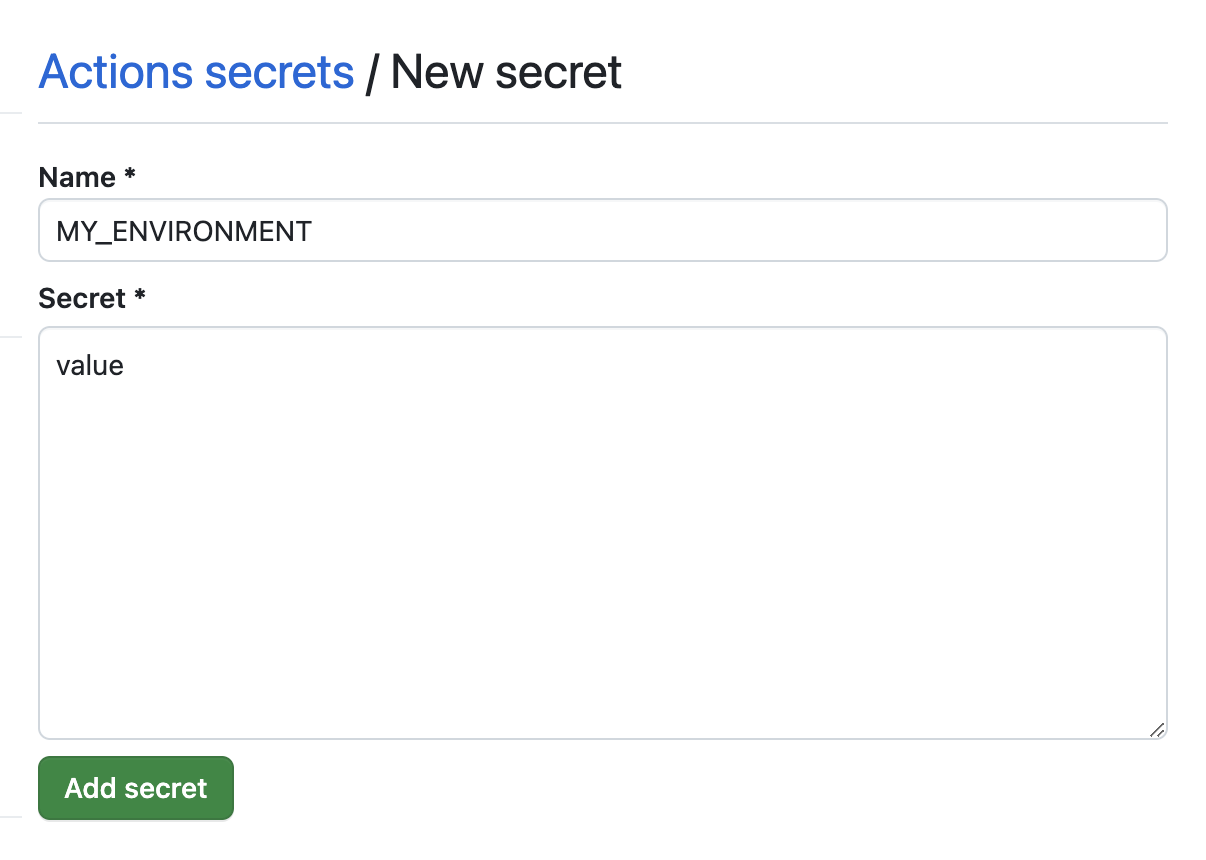Click the New secret heading text
Viewport: 1206px width, 860px height.
pyautogui.click(x=506, y=72)
